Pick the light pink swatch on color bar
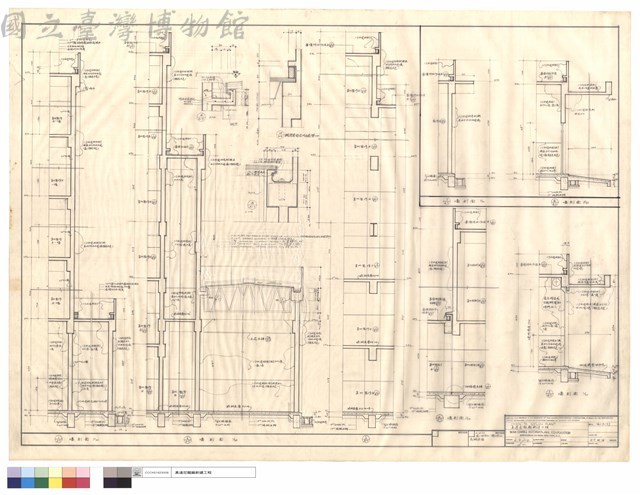Viewport: 640px width, 495px height. click(x=83, y=473)
